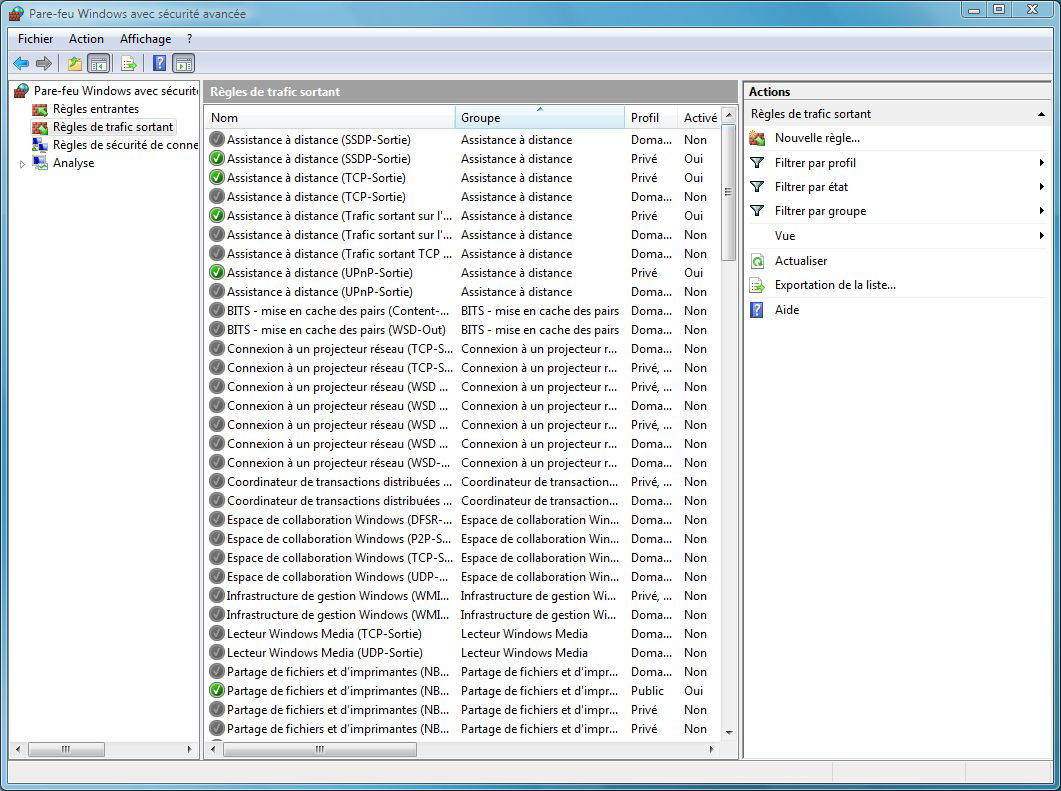Click the folder Up-one-level toolbar icon

pos(74,64)
